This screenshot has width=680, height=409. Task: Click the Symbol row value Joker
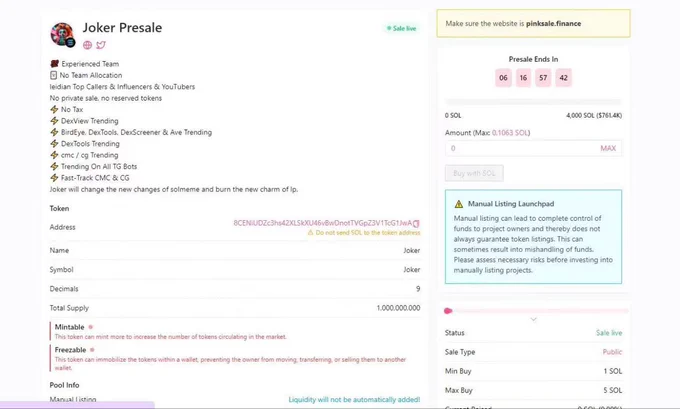(412, 270)
